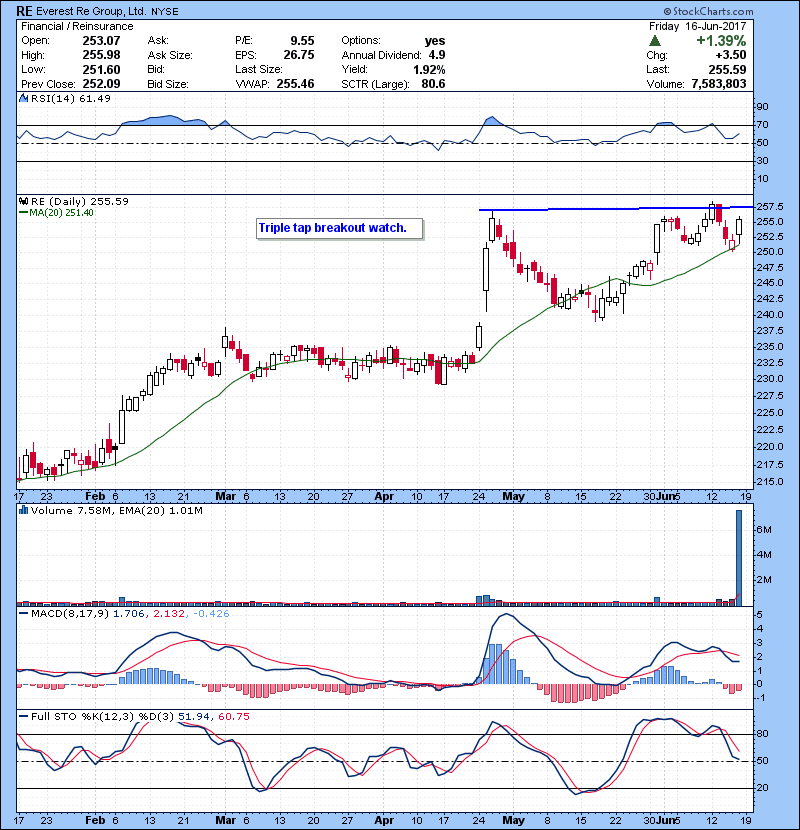Click the StockCharts.com copyright text
Image resolution: width=800 pixels, height=830 pixels.
click(708, 11)
